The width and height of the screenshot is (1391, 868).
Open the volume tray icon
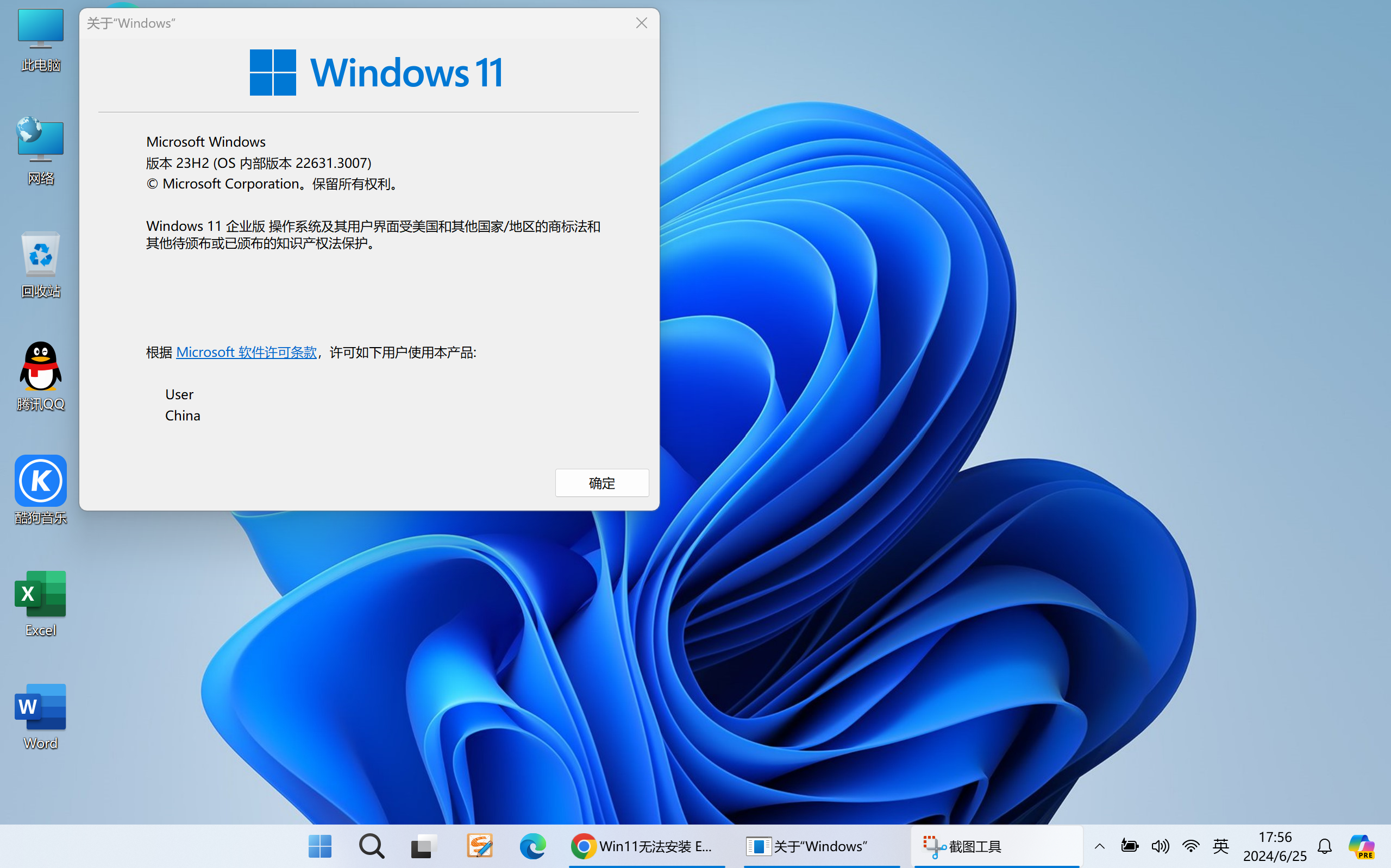click(x=1160, y=846)
